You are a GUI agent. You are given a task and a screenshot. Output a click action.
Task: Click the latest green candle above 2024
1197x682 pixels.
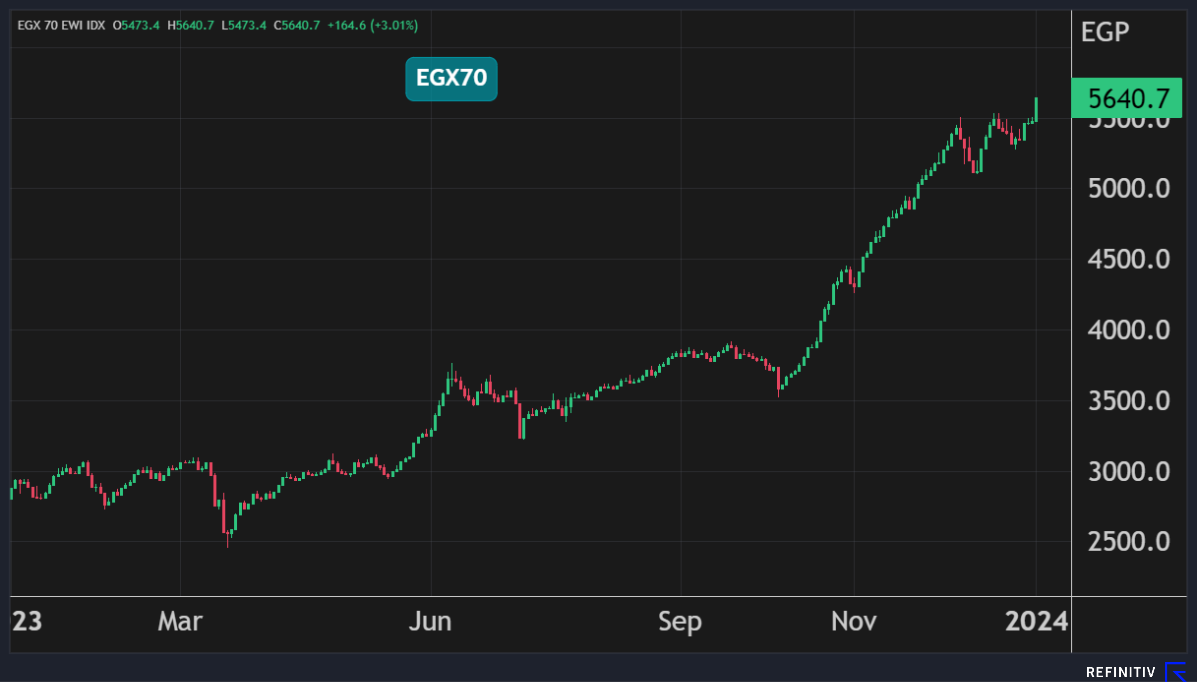[1037, 109]
